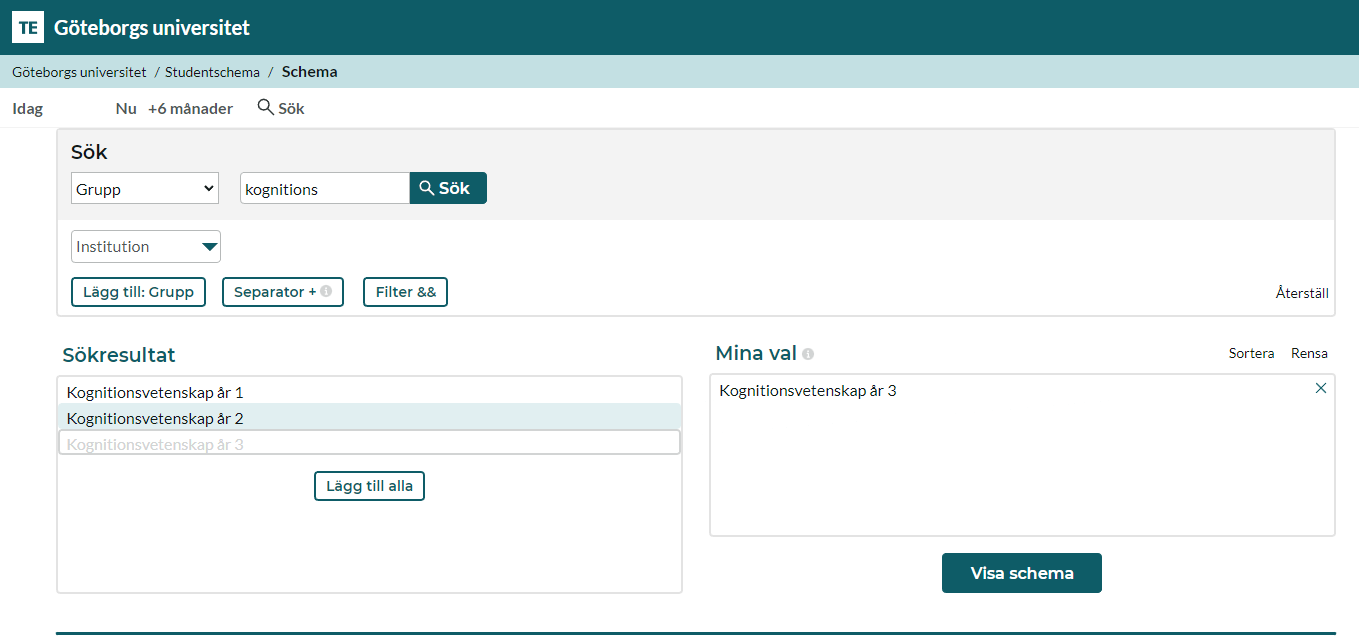The height and width of the screenshot is (641, 1359).
Task: Click the info icon on Separator button
Action: pos(326,292)
